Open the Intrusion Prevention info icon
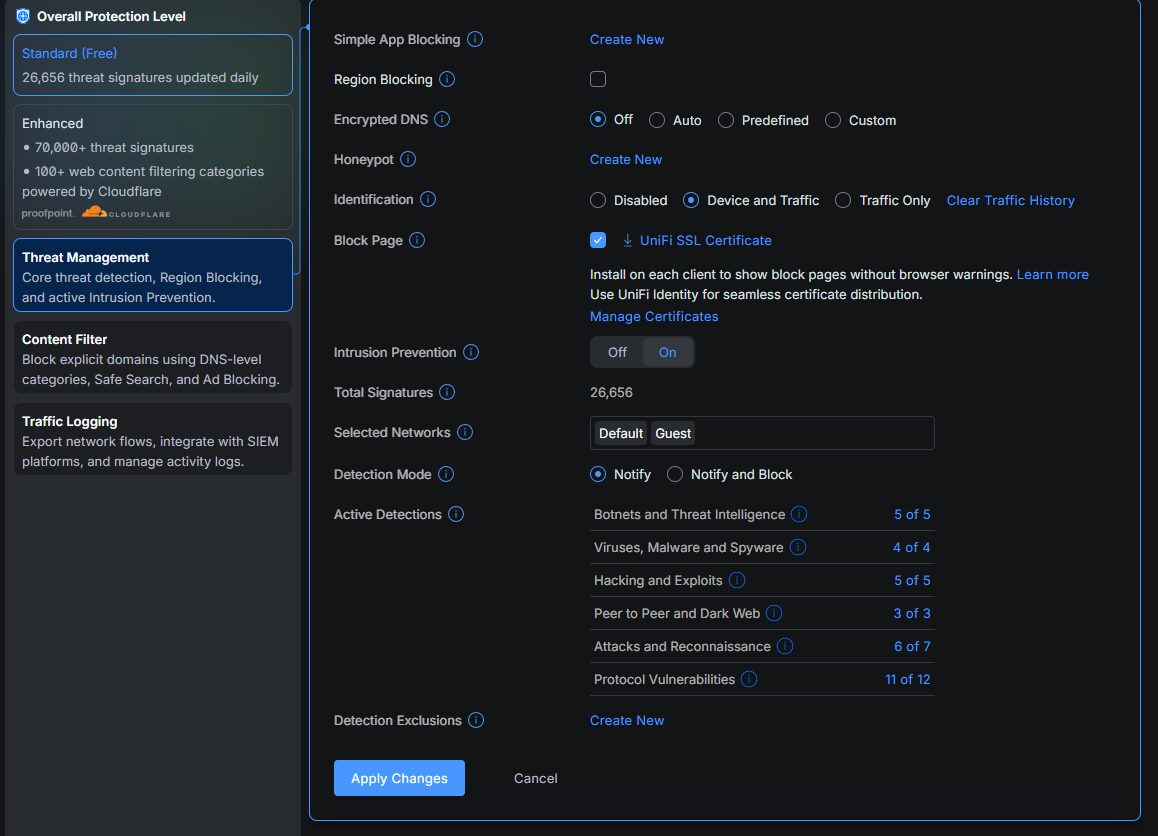The width and height of the screenshot is (1158, 836). (x=470, y=352)
